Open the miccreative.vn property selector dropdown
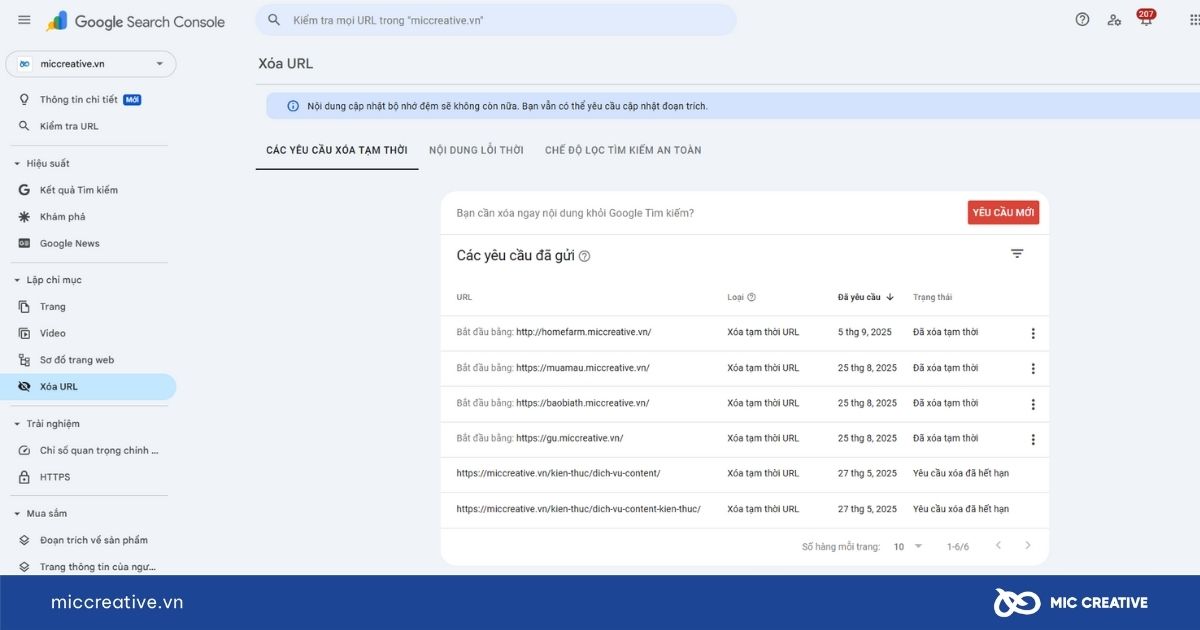This screenshot has width=1200, height=630. (x=91, y=64)
